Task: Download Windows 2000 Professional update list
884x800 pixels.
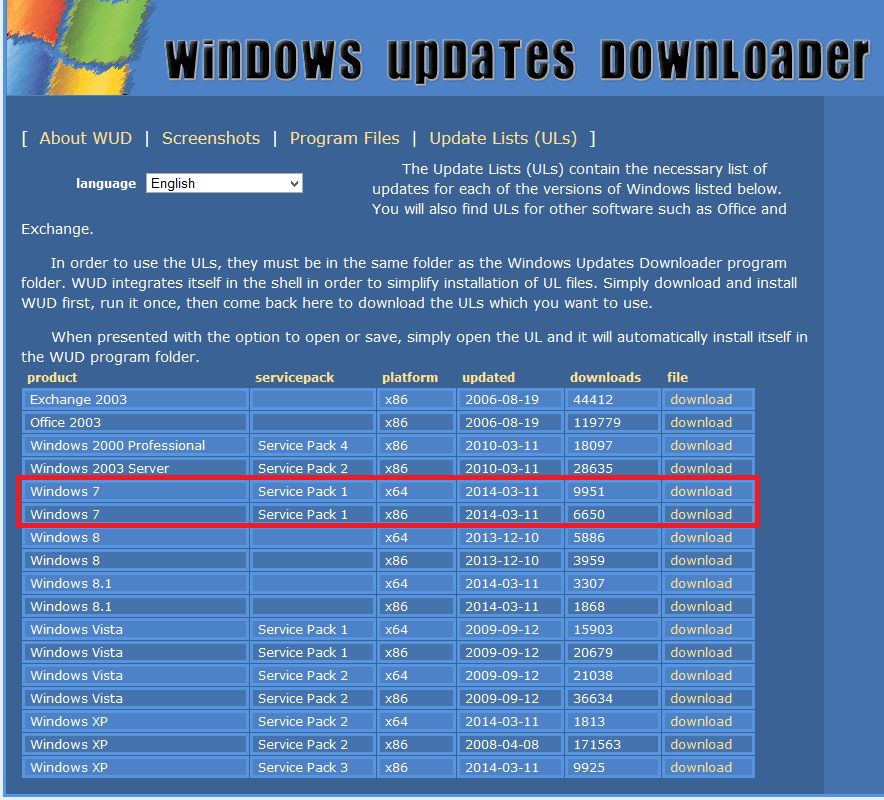Action: tap(701, 445)
